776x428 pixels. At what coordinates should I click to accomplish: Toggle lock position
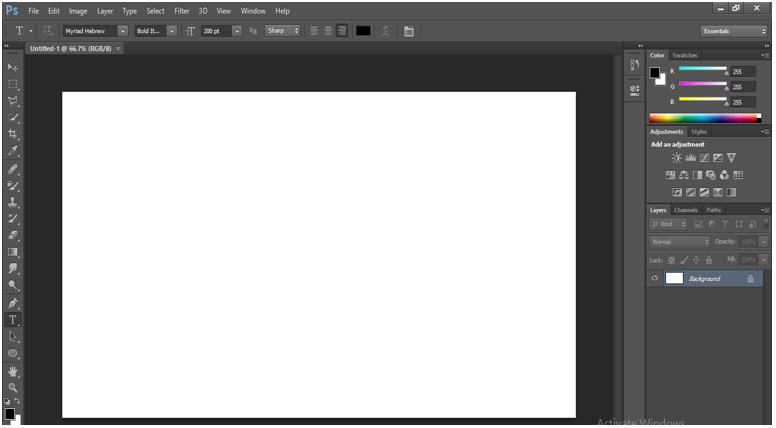[x=696, y=260]
